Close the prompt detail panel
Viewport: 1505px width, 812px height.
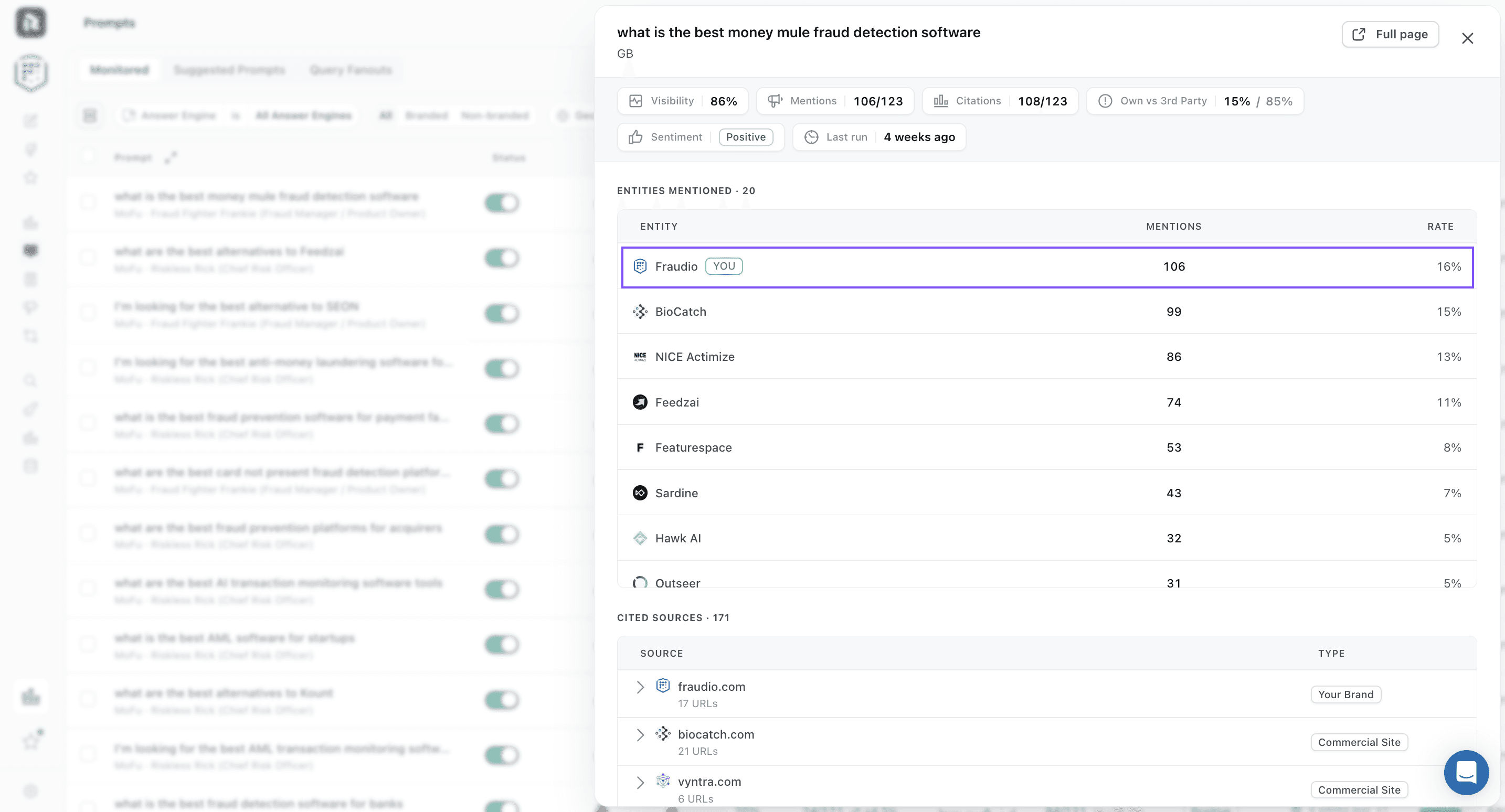(1467, 39)
